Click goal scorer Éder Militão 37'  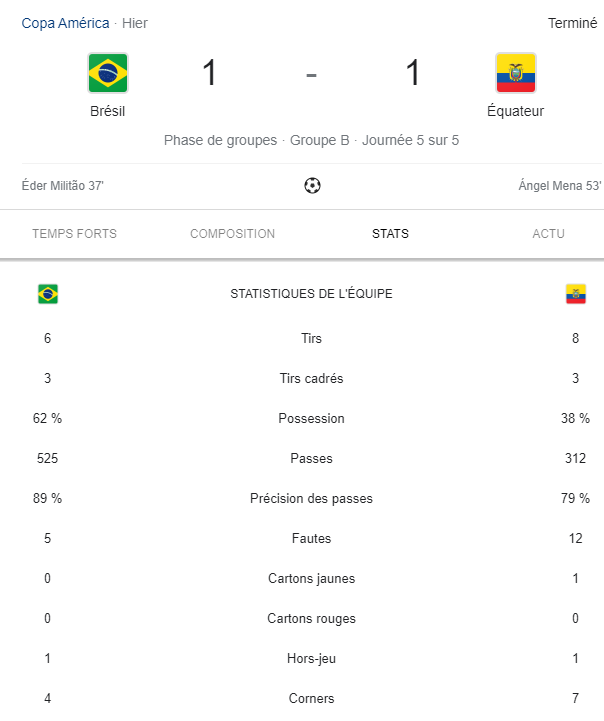pos(63,186)
